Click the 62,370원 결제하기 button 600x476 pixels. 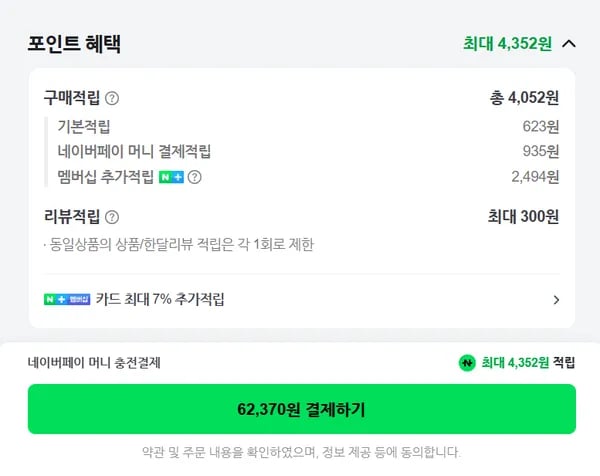[302, 409]
